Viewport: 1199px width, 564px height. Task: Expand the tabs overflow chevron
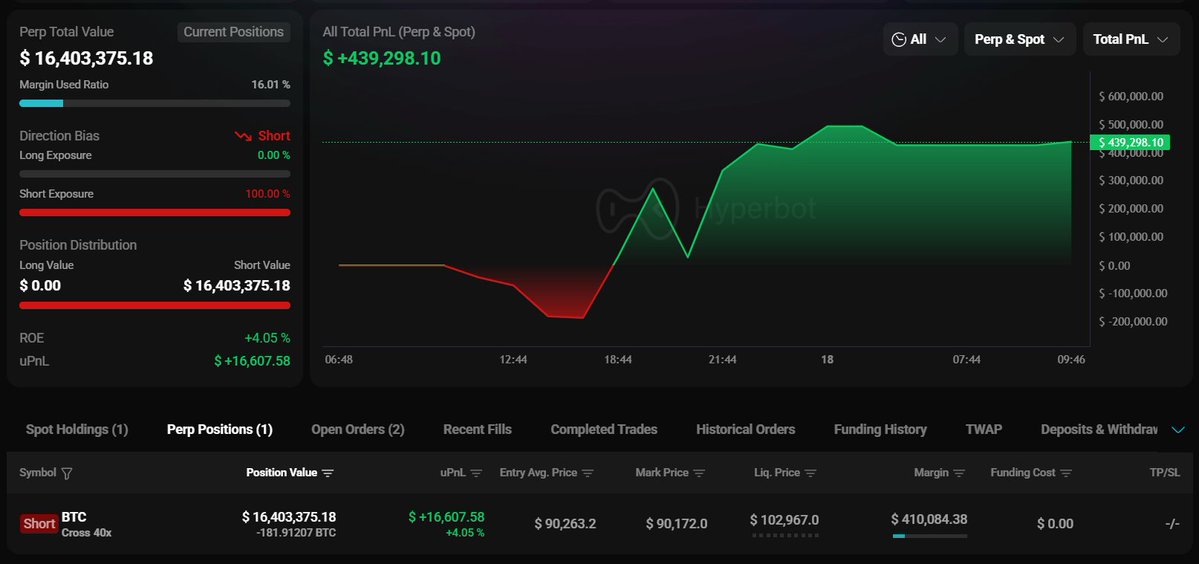(1177, 430)
